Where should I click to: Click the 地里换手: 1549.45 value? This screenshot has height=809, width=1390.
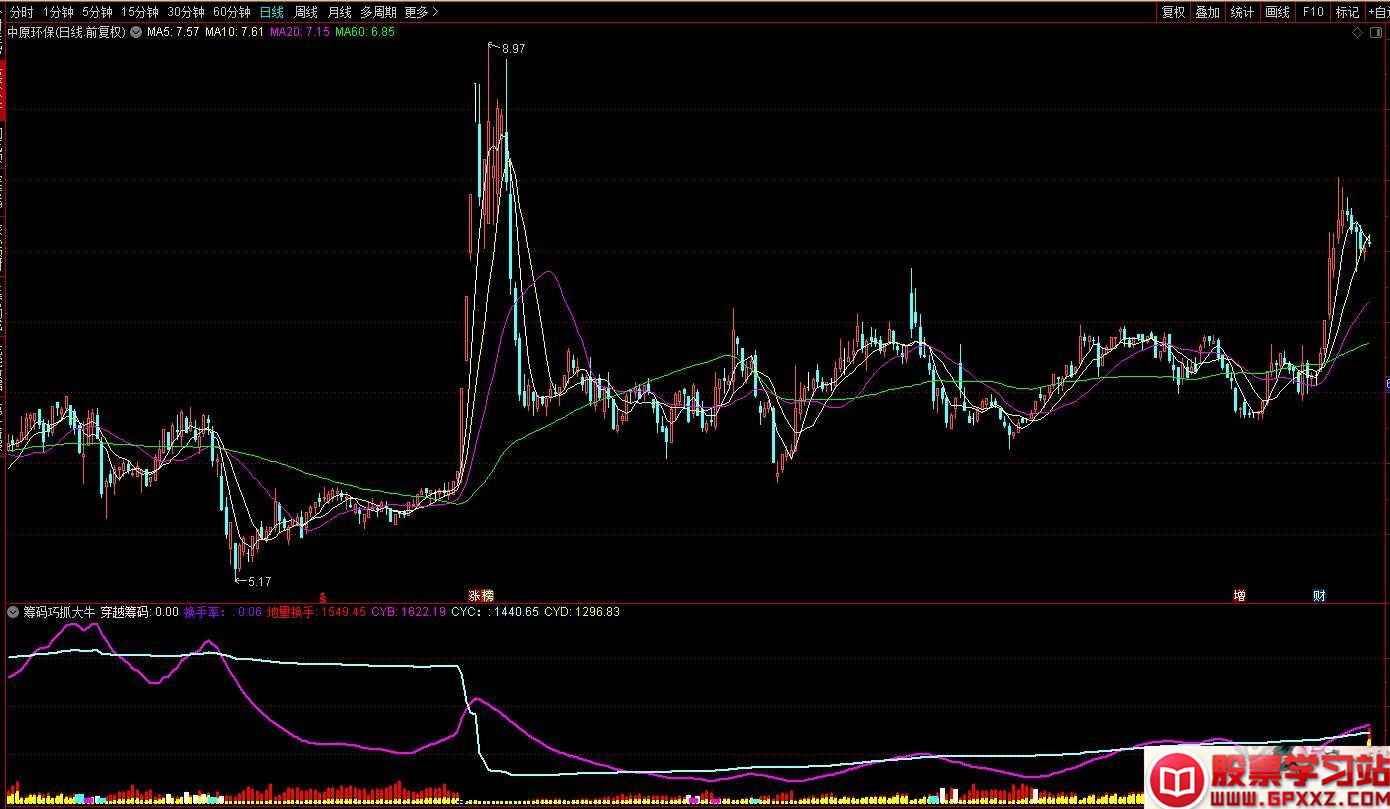coord(316,612)
